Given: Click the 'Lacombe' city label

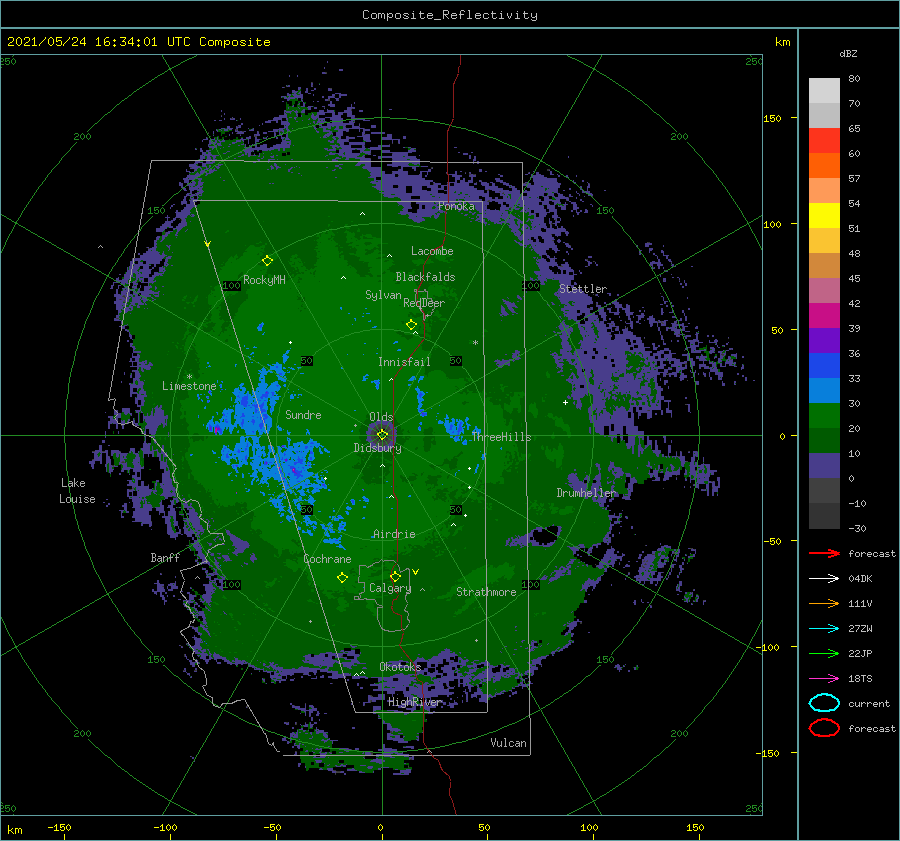Looking at the screenshot, I should coord(432,251).
